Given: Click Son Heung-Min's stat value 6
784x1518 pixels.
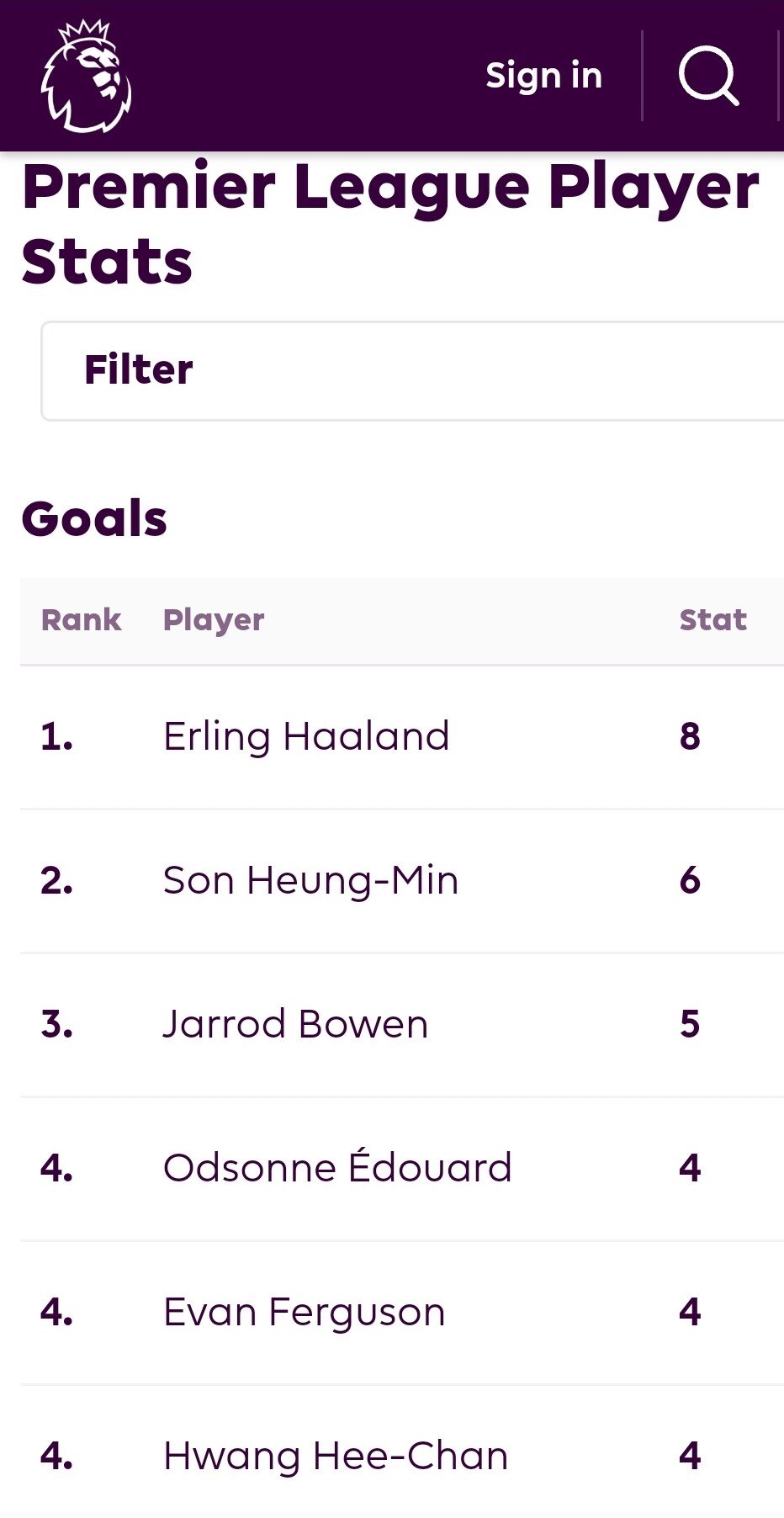Looking at the screenshot, I should coord(690,880).
